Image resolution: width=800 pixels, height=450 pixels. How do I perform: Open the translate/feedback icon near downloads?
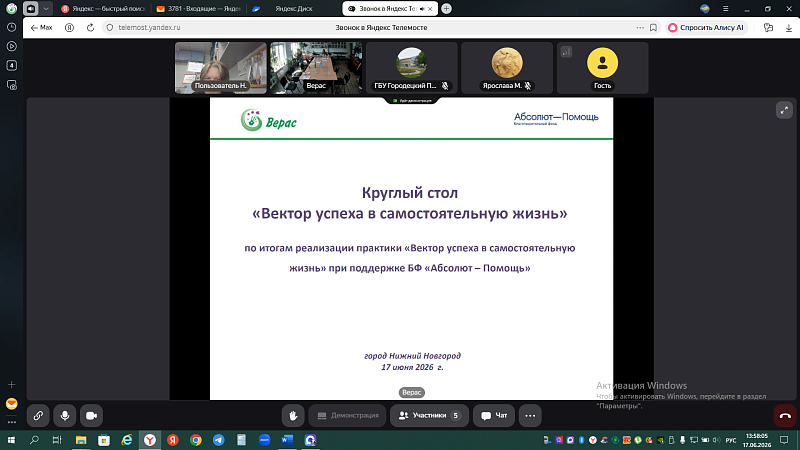coord(768,28)
